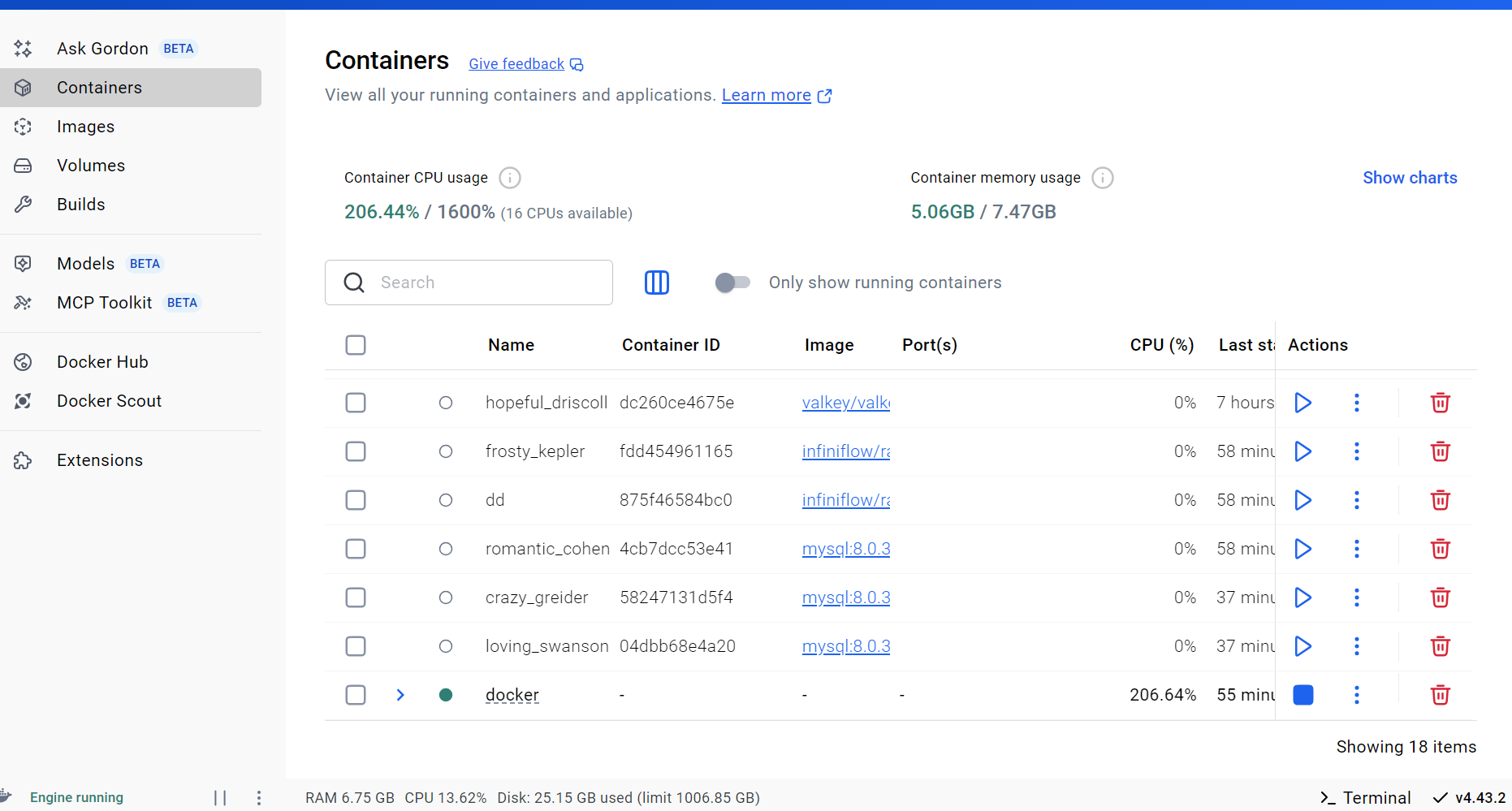Select the frosty_kepler row checkbox
1512x811 pixels.
pyautogui.click(x=356, y=451)
